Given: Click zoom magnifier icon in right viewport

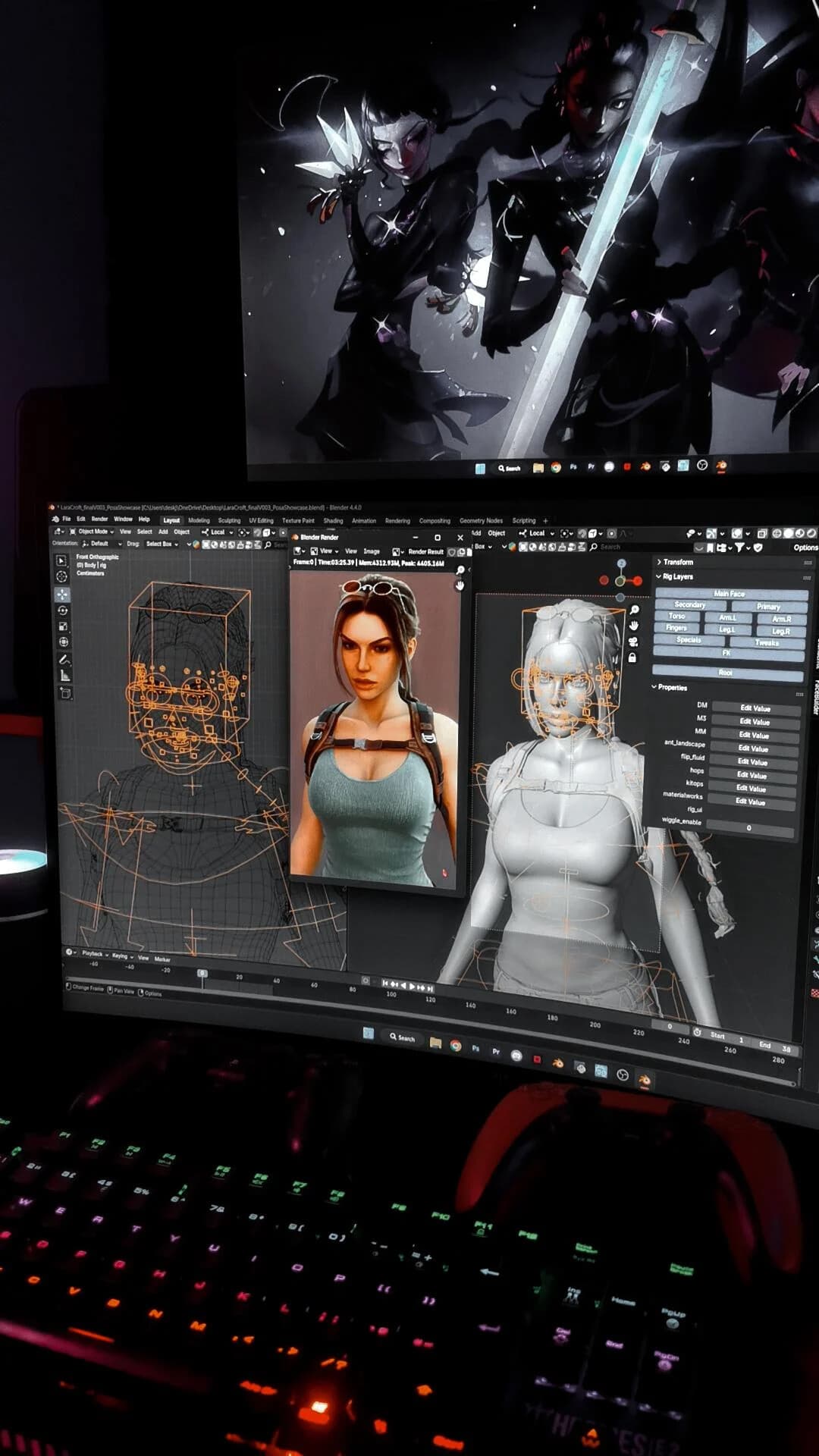Looking at the screenshot, I should coord(634,610).
